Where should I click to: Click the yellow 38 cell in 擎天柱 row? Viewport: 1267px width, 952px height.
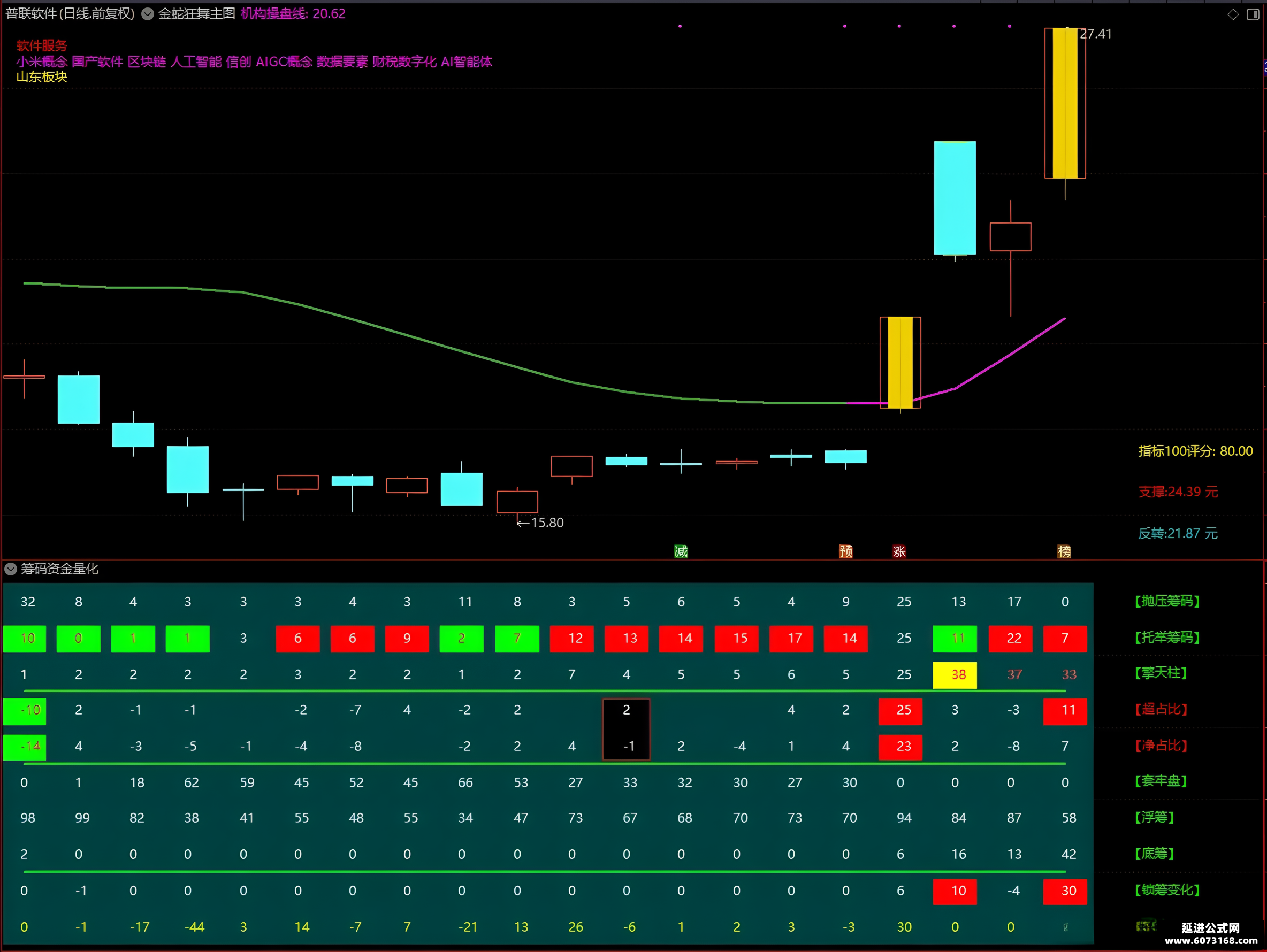tap(955, 674)
